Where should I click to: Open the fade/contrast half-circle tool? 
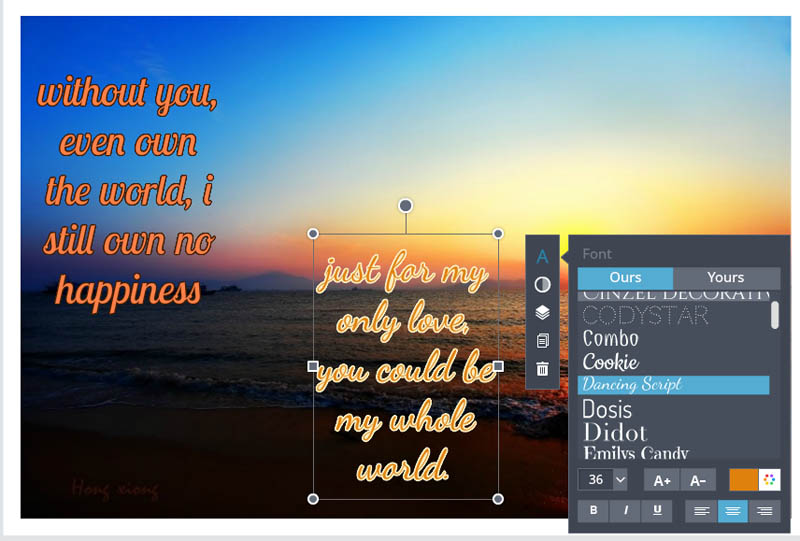pos(542,284)
